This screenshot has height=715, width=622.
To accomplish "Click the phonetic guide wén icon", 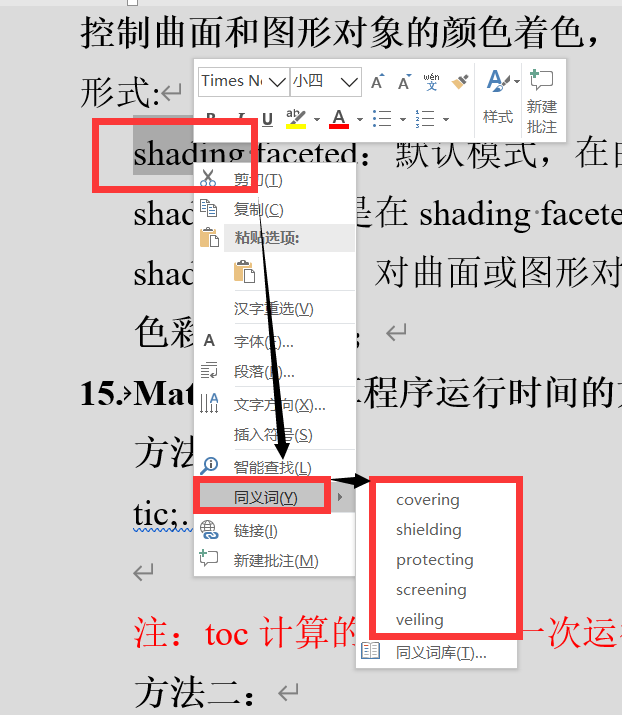I will point(431,82).
